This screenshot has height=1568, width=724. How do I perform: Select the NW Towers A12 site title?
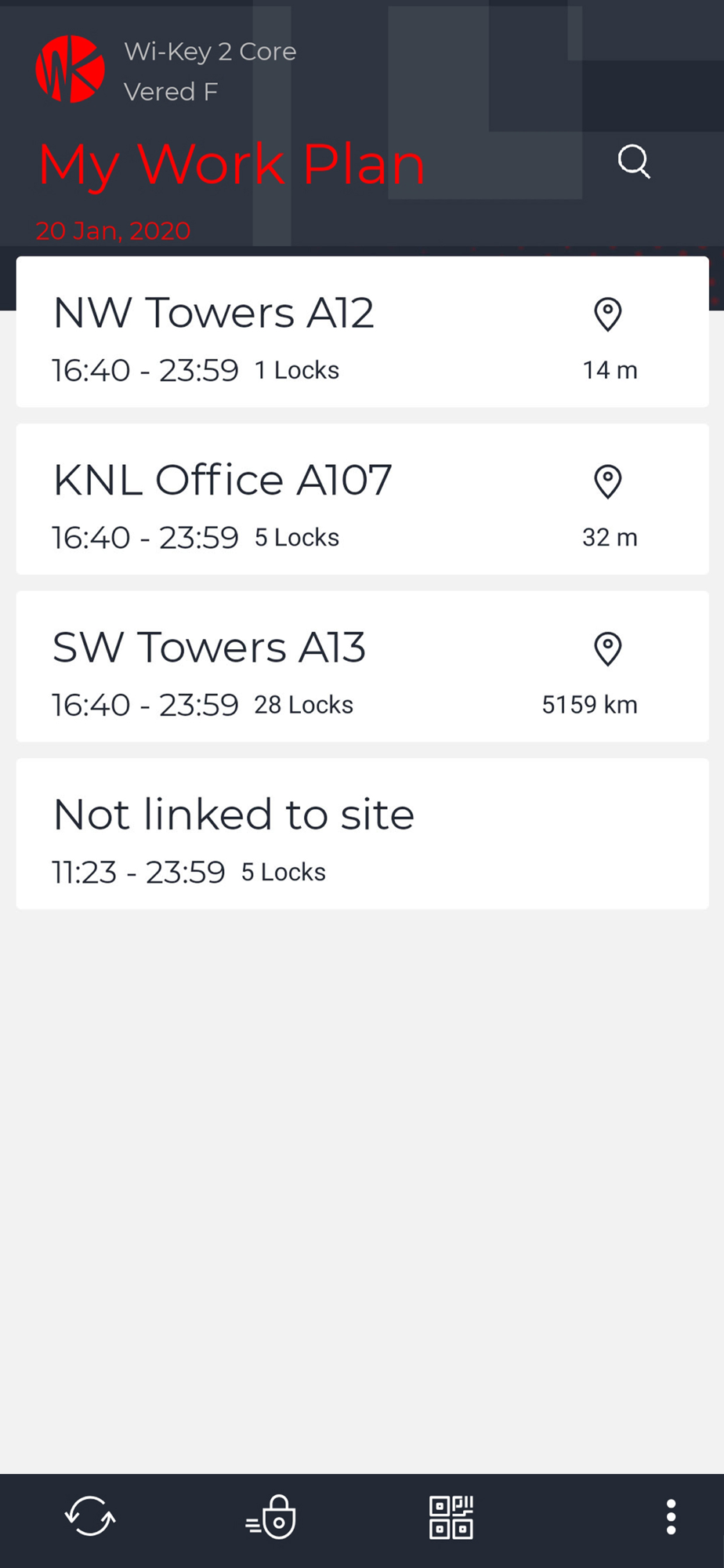pyautogui.click(x=213, y=313)
